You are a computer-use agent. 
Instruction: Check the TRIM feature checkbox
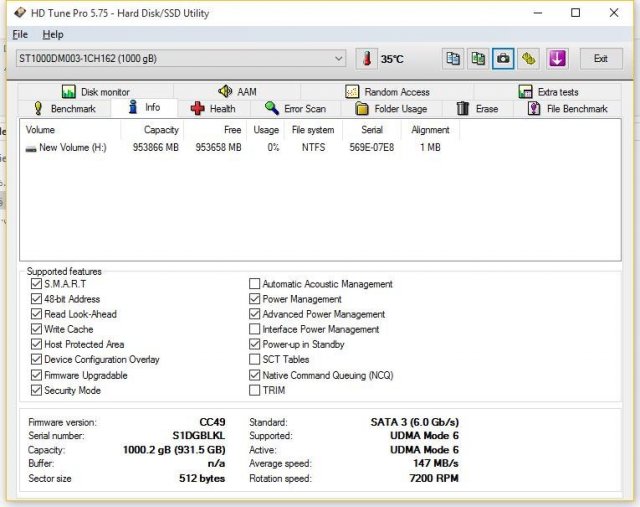tap(254, 390)
